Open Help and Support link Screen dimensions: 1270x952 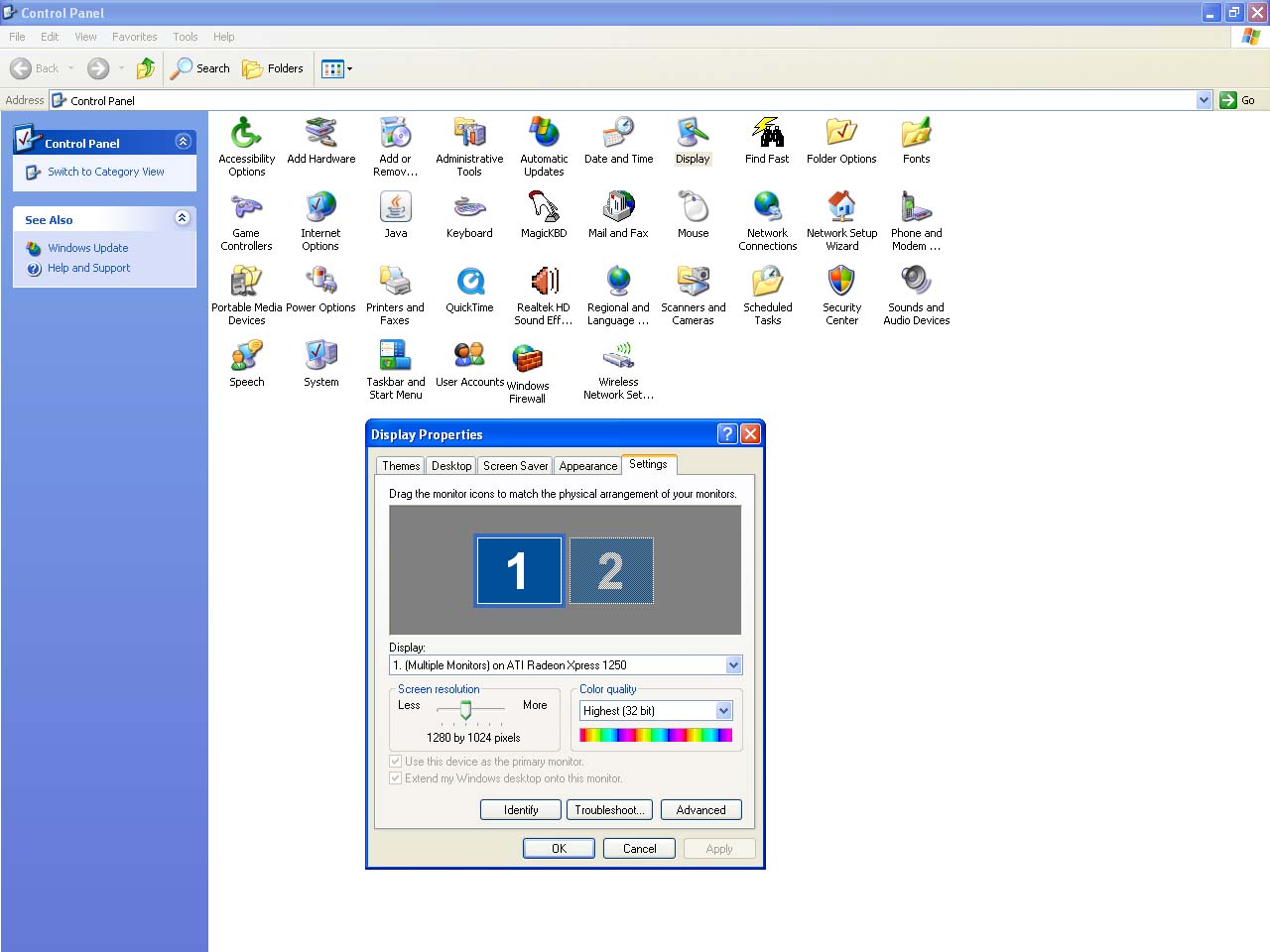tap(89, 268)
